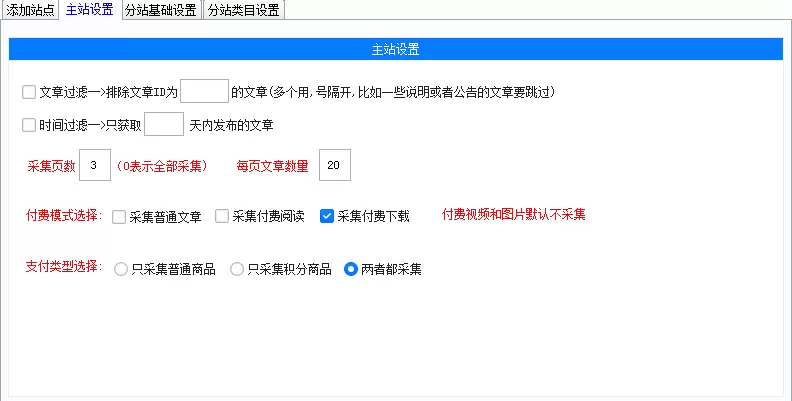Select the 只采集积分商品 radio button
Viewport: 792px width, 401px height.
point(237,270)
